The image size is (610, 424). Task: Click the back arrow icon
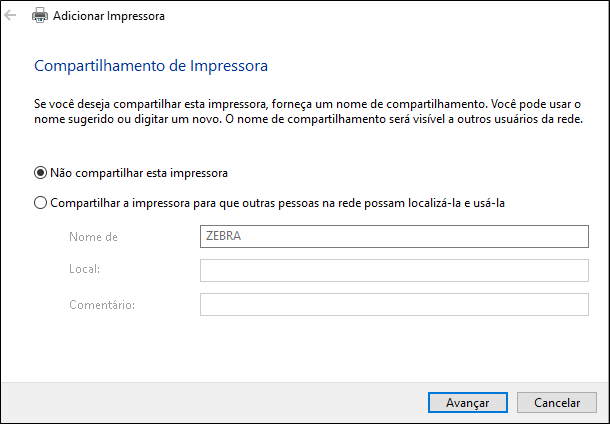pos(11,16)
